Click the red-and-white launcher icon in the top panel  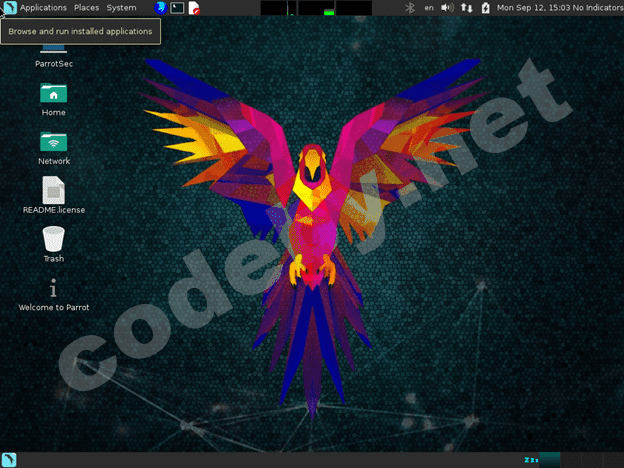[194, 8]
